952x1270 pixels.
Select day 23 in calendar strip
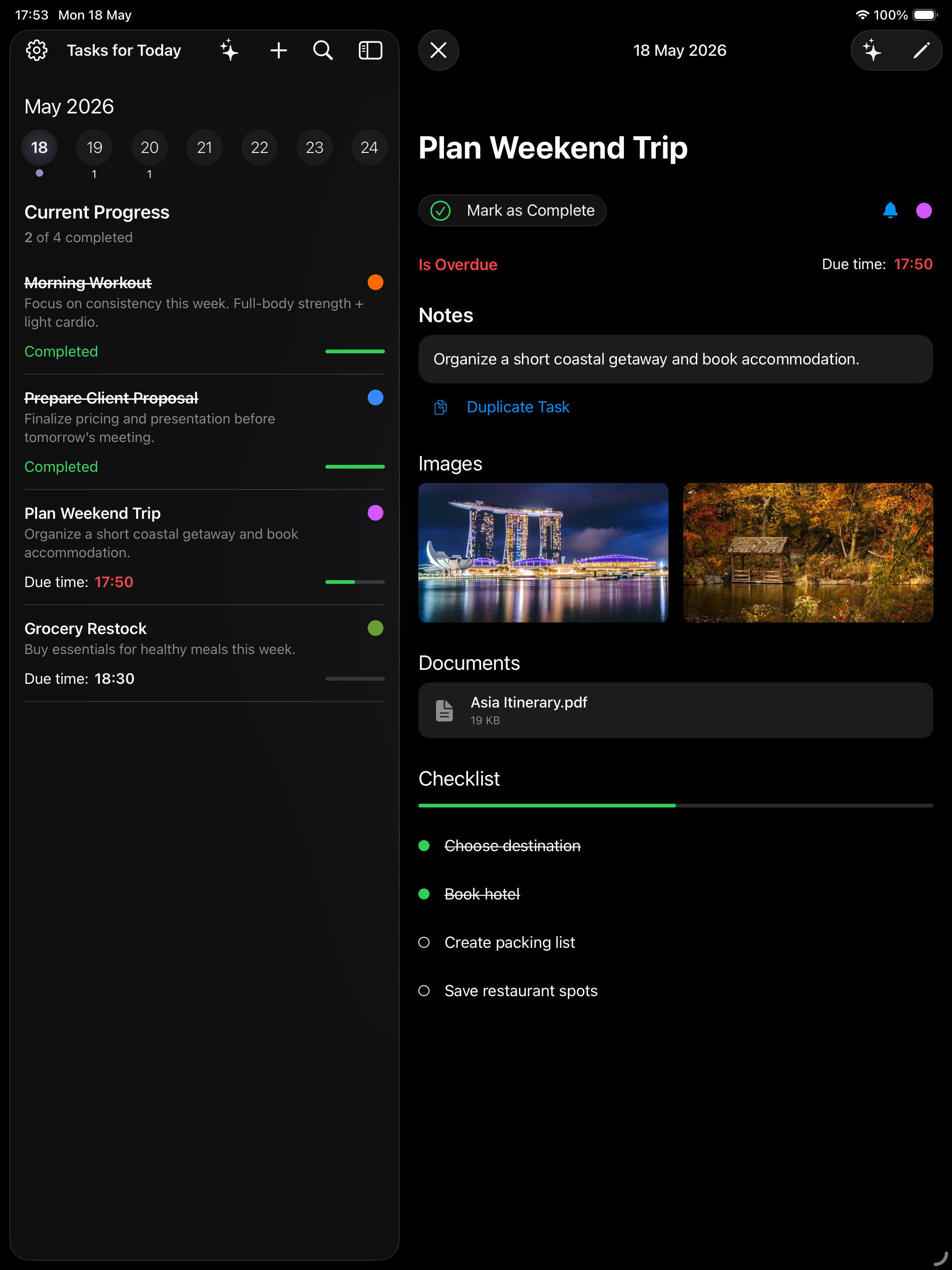point(315,147)
